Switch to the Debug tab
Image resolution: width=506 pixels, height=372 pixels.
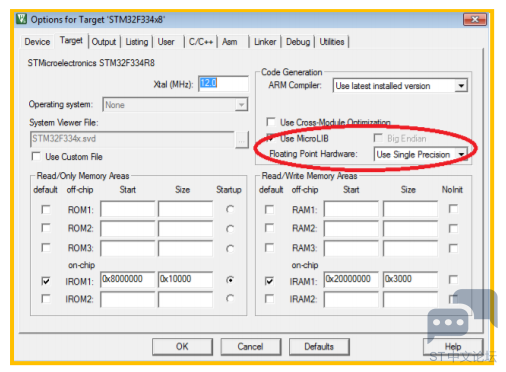[x=298, y=42]
